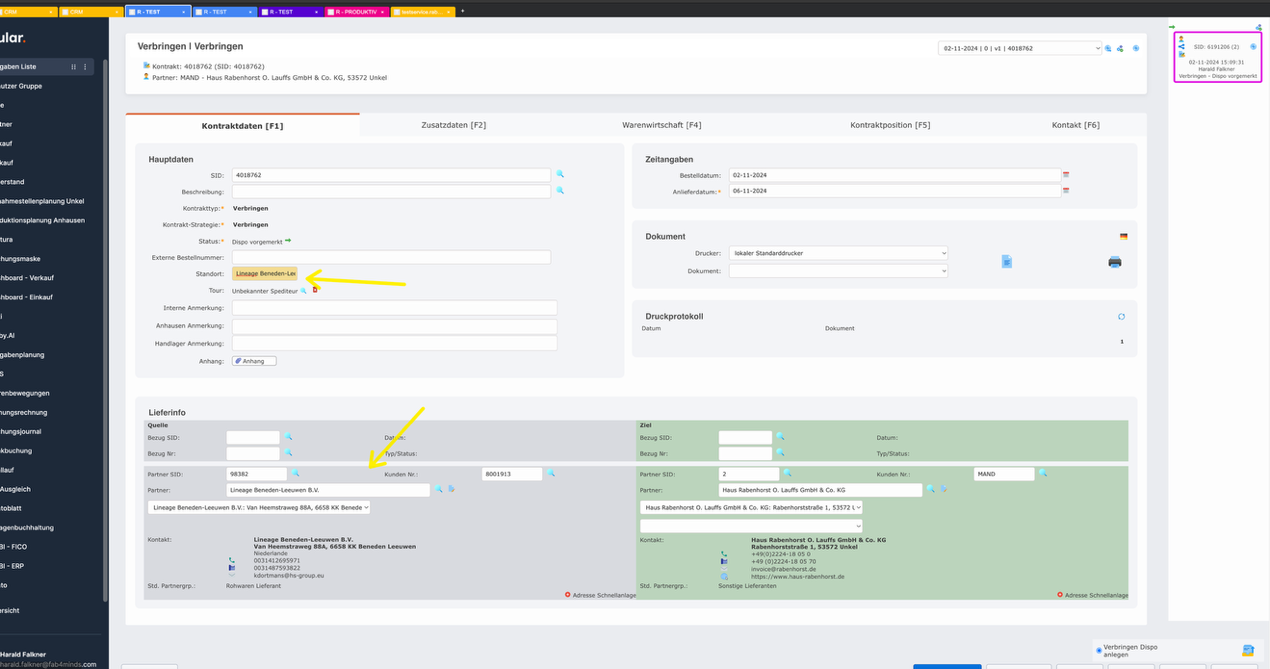Click the search icon next to Tour
Screen dimensions: 1270x669
click(304, 291)
